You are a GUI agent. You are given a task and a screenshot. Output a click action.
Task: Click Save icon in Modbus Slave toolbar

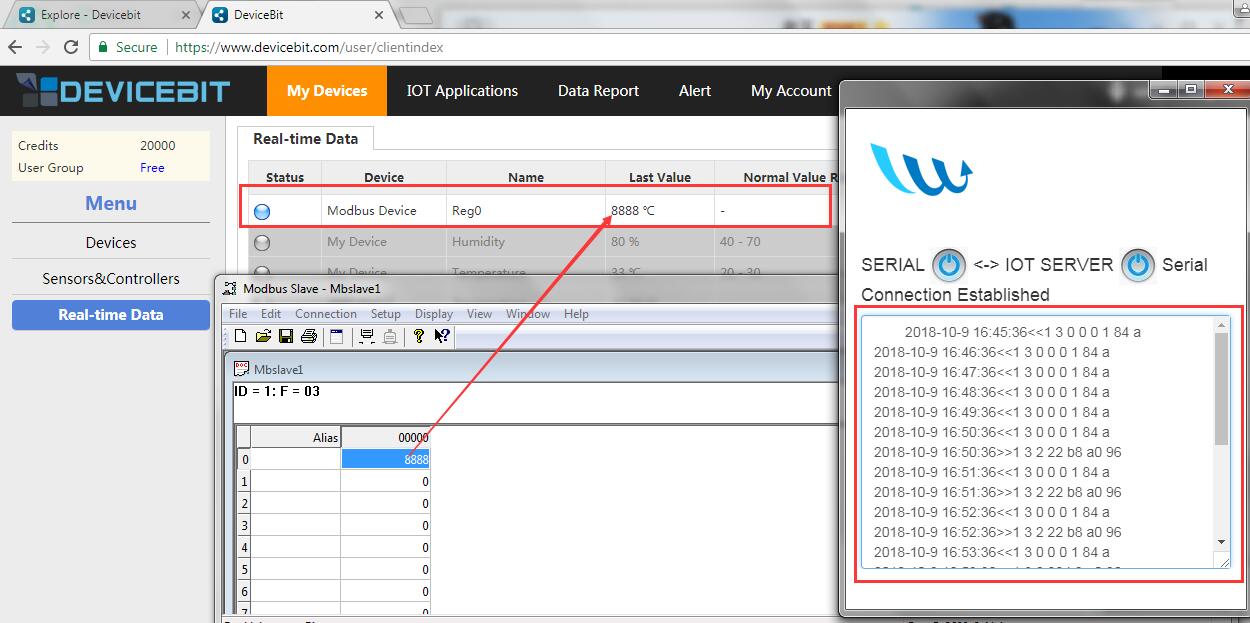(286, 336)
